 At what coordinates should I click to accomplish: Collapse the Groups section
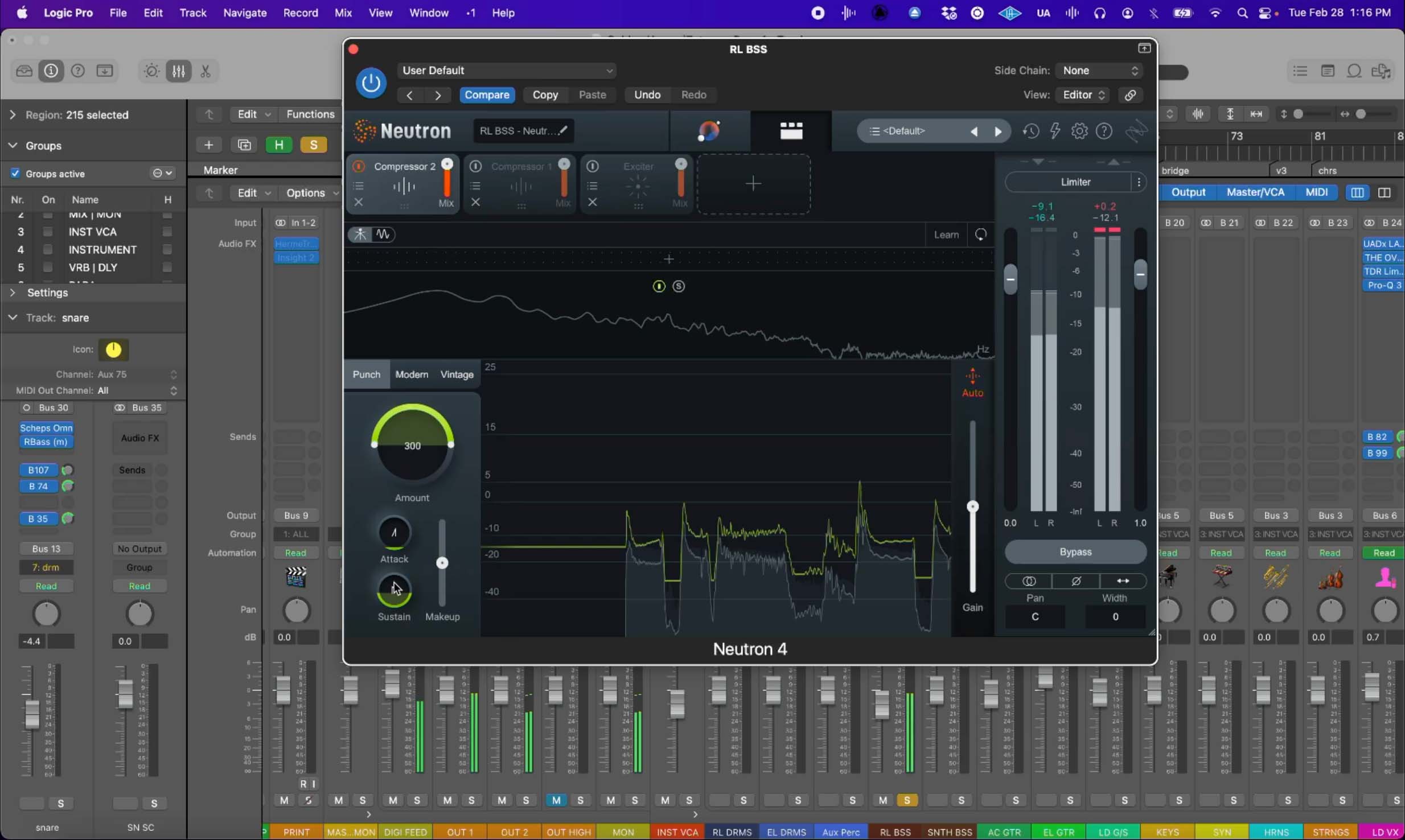13,146
